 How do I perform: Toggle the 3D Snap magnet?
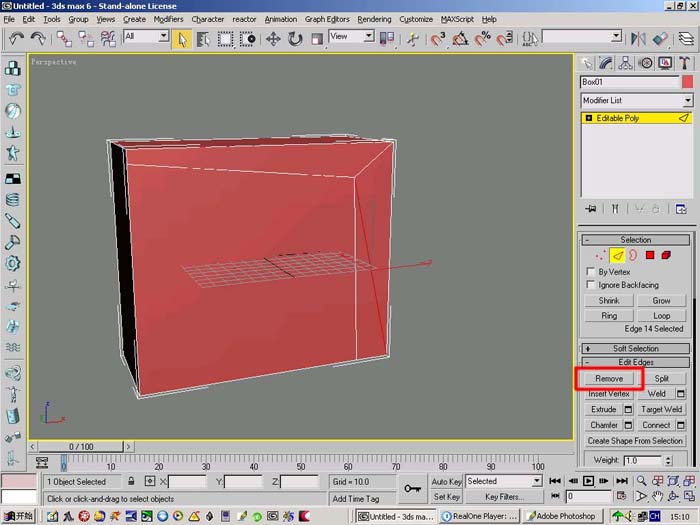pos(438,39)
